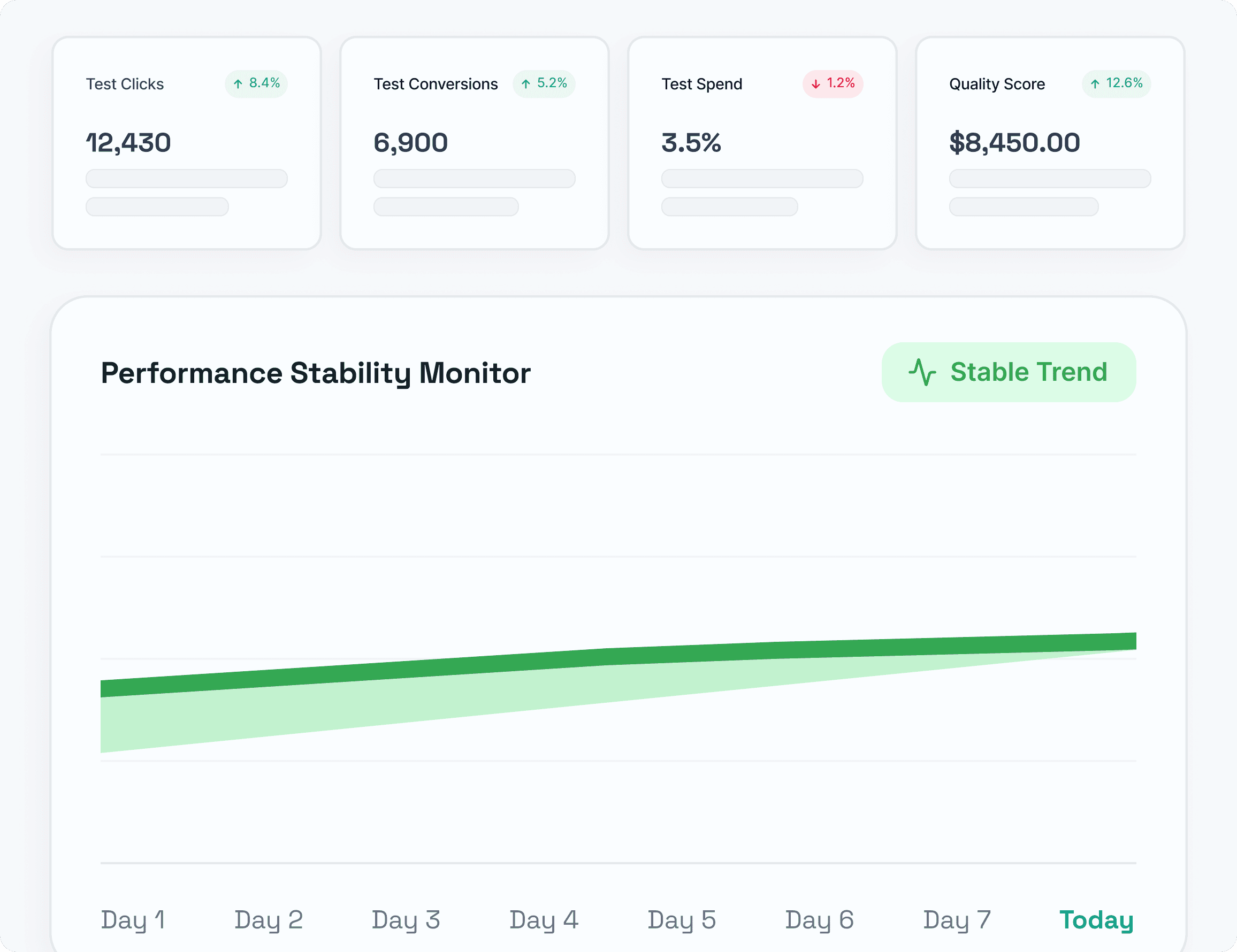Click the pulse icon in Stable Trend
This screenshot has height=952, width=1237.
click(x=922, y=372)
